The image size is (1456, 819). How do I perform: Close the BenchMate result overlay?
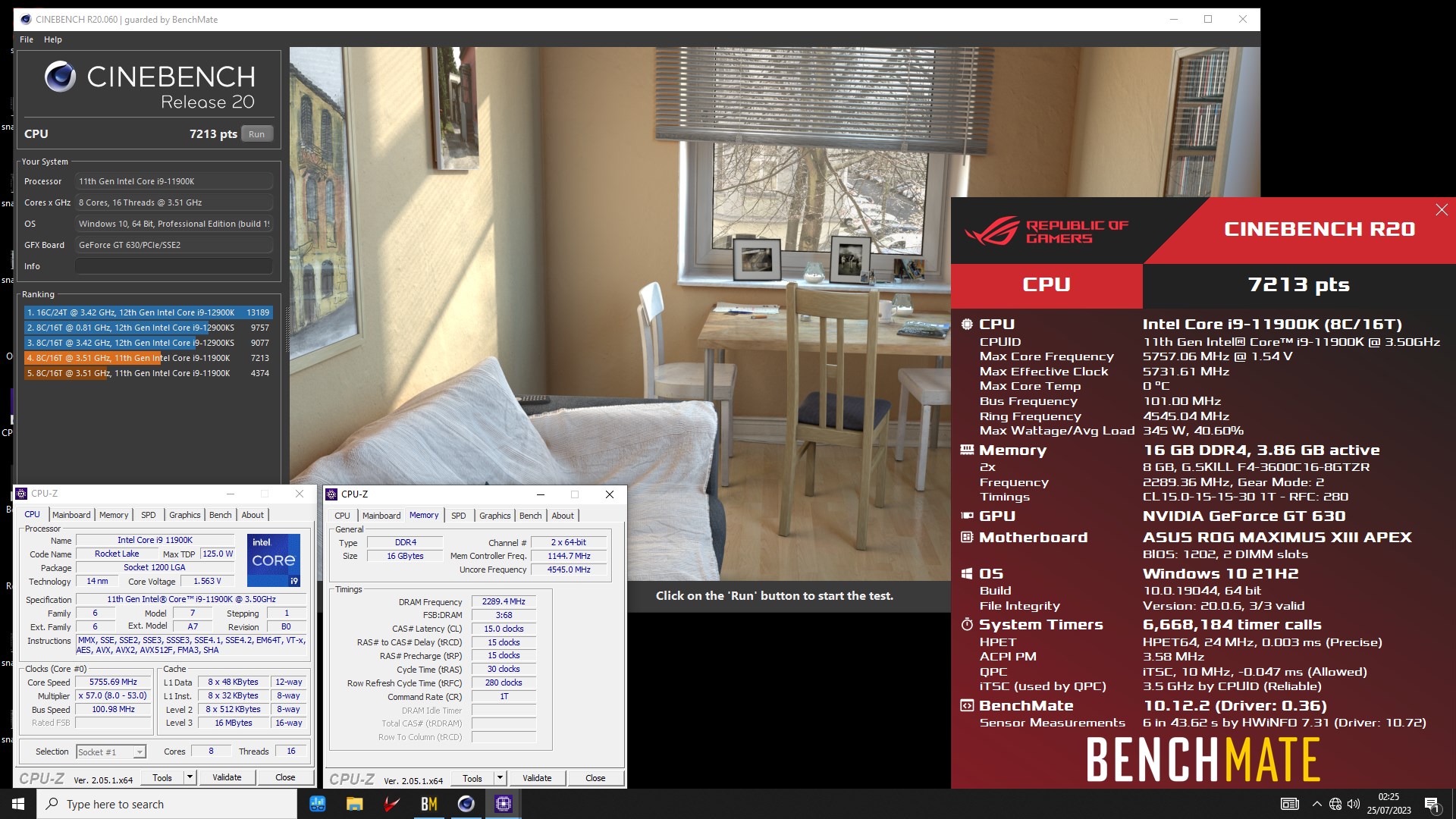coord(1442,210)
